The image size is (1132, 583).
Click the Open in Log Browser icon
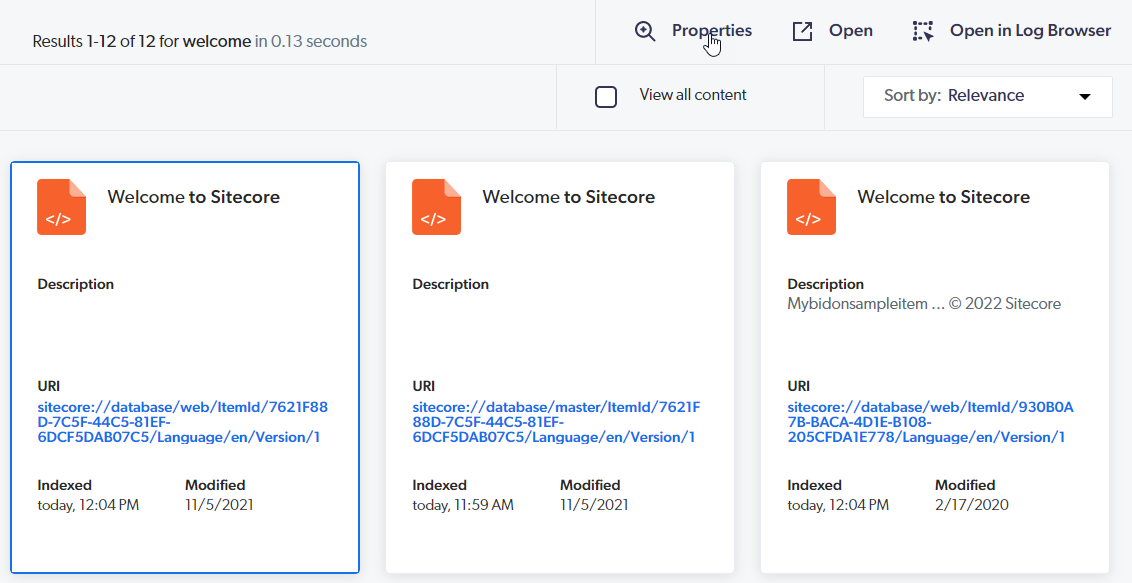click(x=923, y=31)
